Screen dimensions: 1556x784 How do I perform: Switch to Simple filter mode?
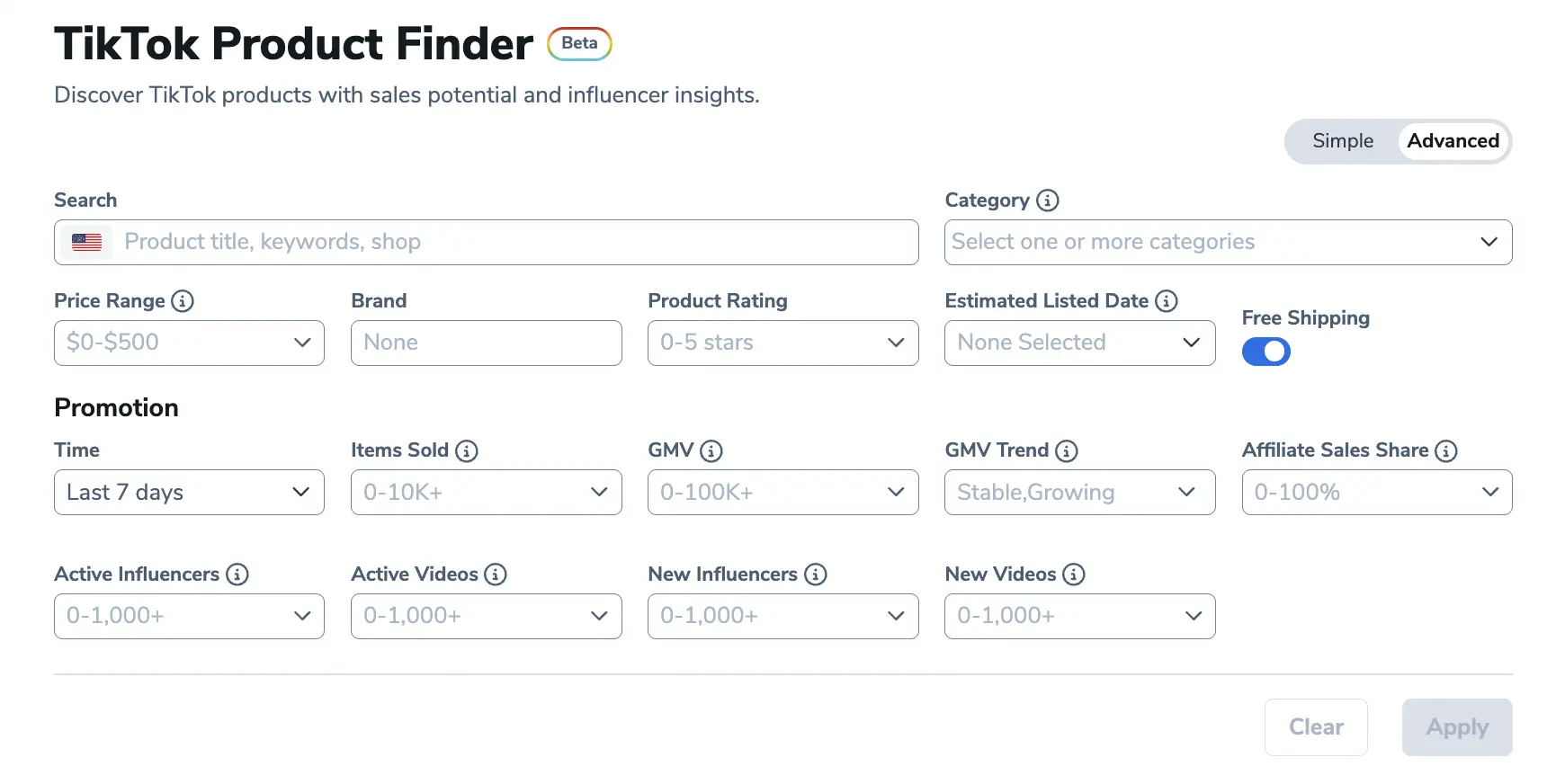click(1342, 141)
